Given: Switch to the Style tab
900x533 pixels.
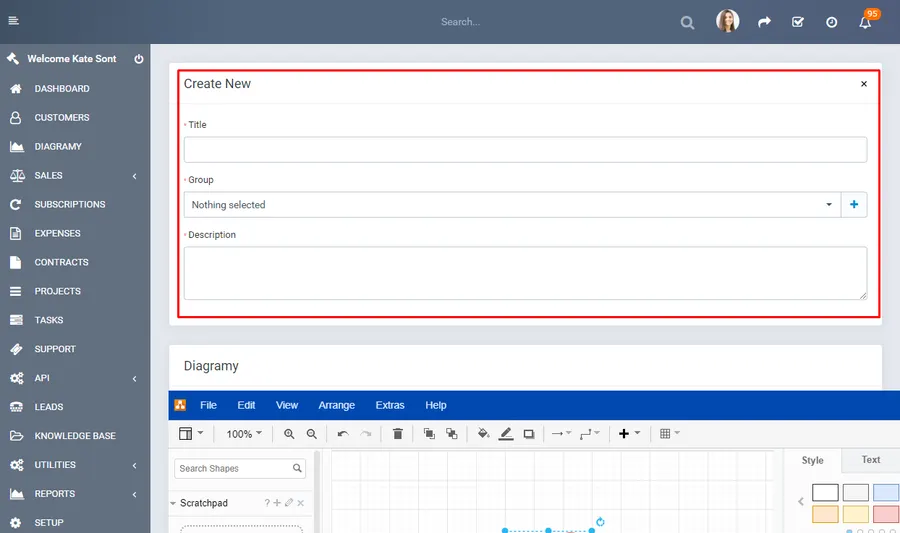Looking at the screenshot, I should click(812, 460).
